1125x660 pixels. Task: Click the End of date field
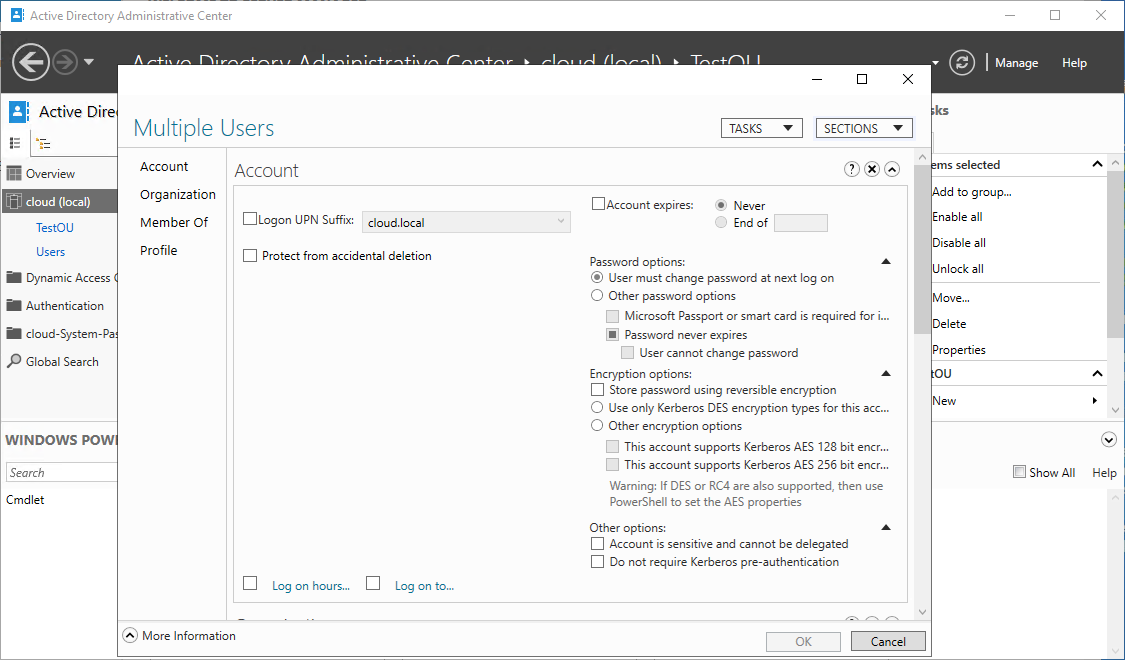pyautogui.click(x=801, y=222)
